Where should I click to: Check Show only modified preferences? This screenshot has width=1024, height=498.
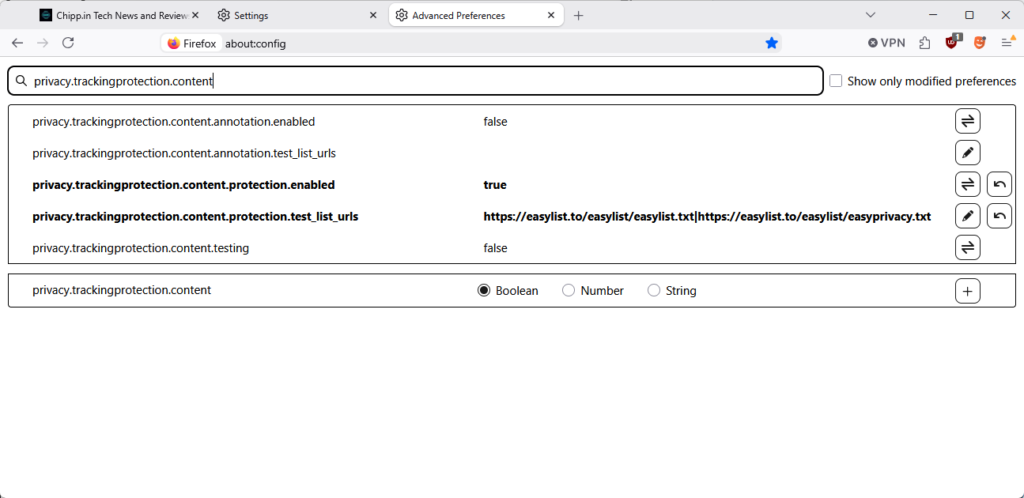pyautogui.click(x=836, y=81)
